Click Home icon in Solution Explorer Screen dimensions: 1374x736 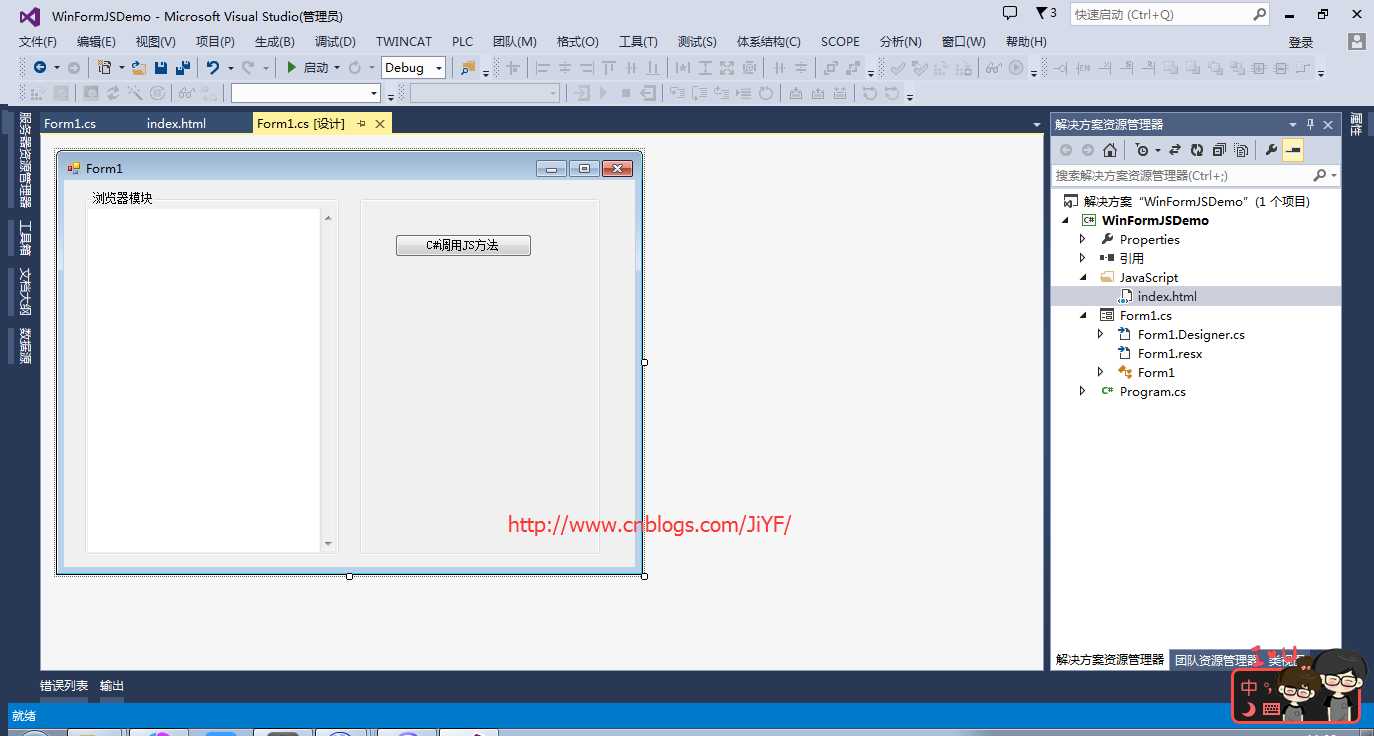pos(1110,150)
